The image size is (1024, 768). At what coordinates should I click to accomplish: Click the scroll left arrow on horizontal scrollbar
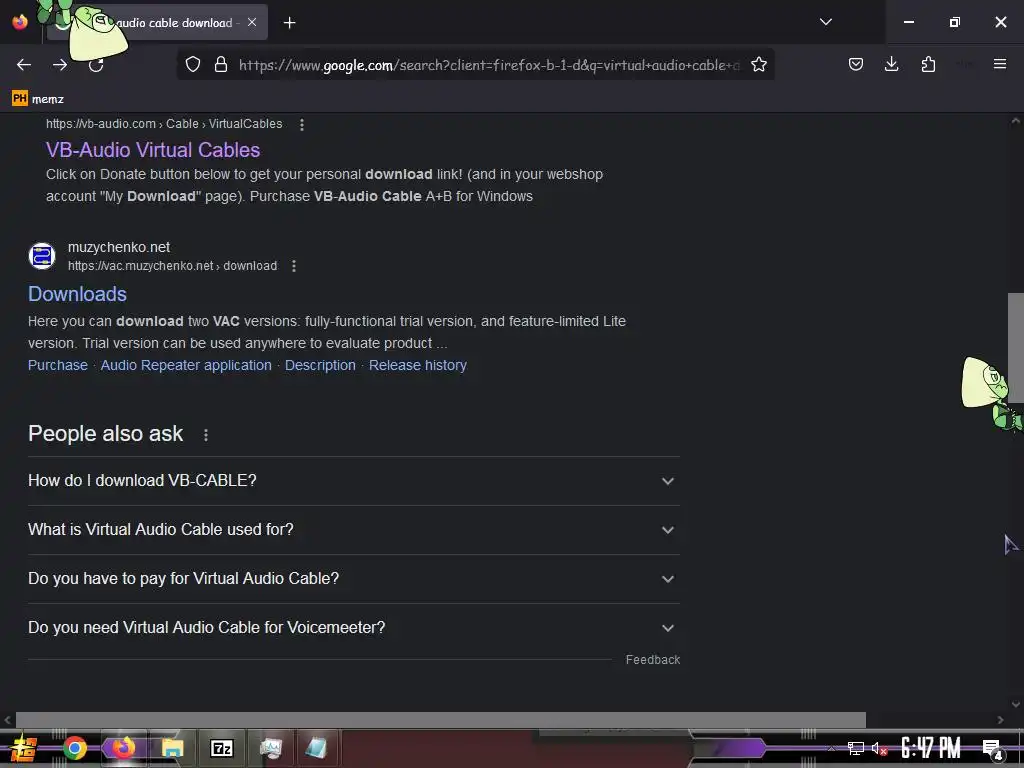pyautogui.click(x=7, y=720)
